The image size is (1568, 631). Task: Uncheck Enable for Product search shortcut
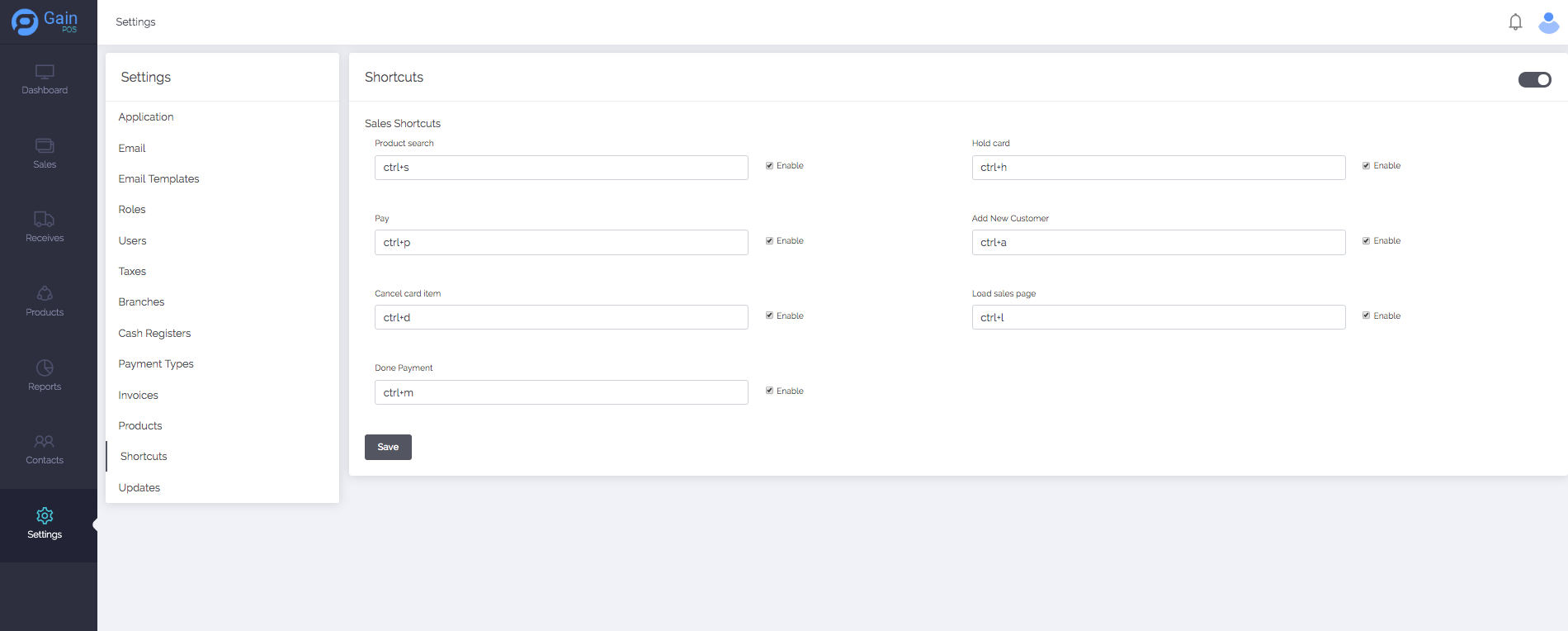pyautogui.click(x=769, y=166)
